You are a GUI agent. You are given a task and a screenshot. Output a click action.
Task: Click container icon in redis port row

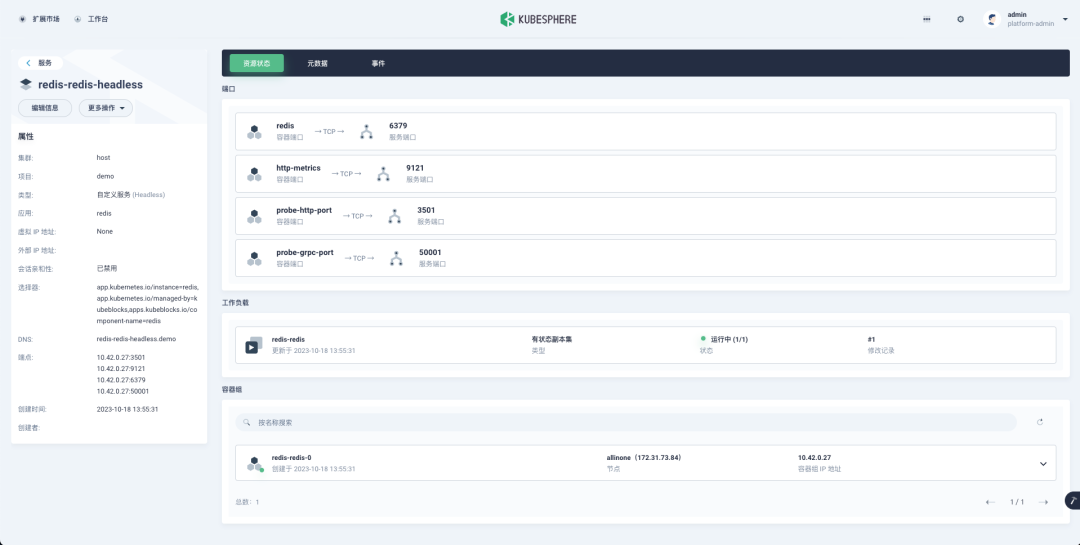254,132
